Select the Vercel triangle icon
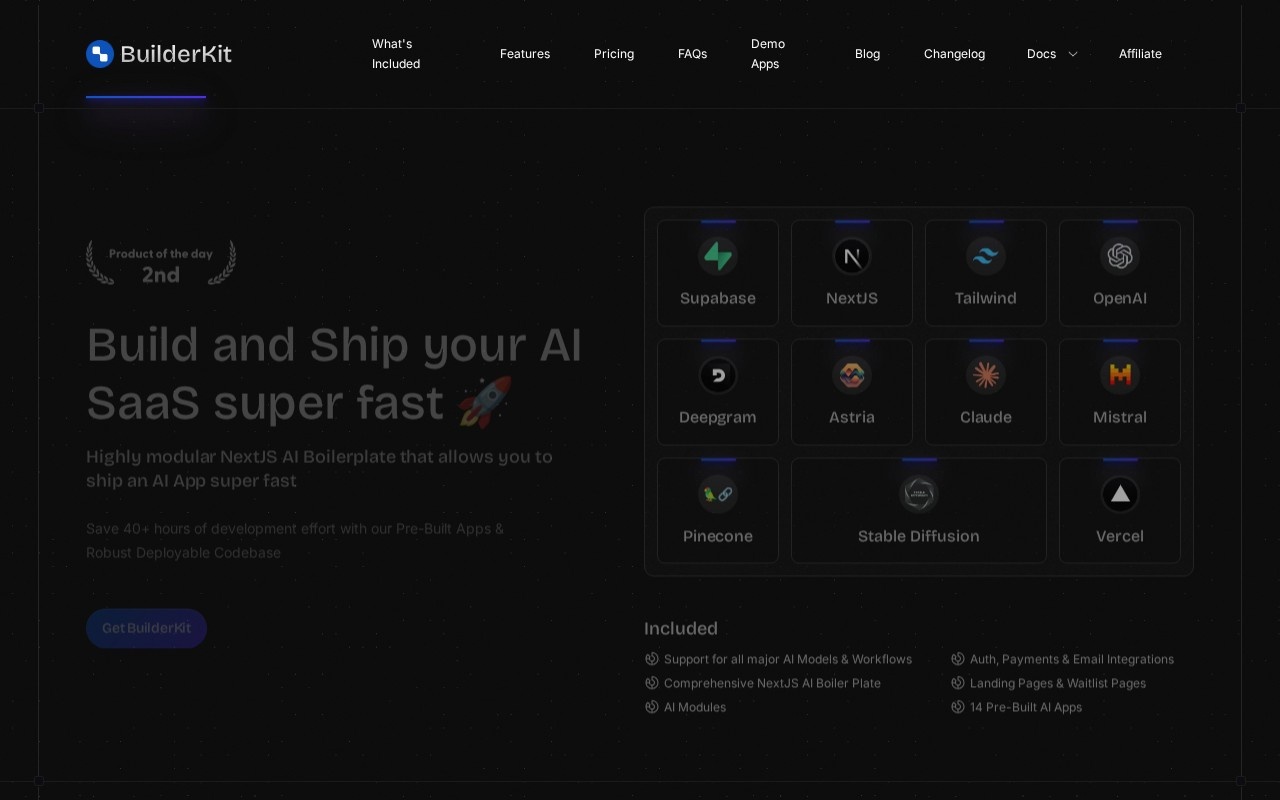Screen dimensions: 1280x800 point(1120,495)
